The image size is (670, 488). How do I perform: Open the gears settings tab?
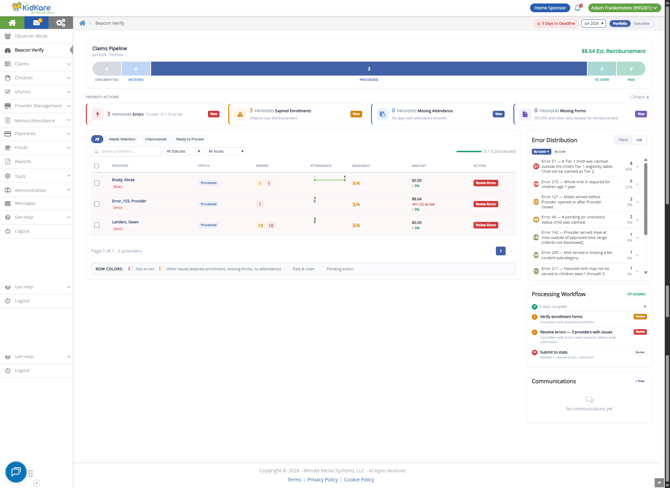tap(61, 23)
